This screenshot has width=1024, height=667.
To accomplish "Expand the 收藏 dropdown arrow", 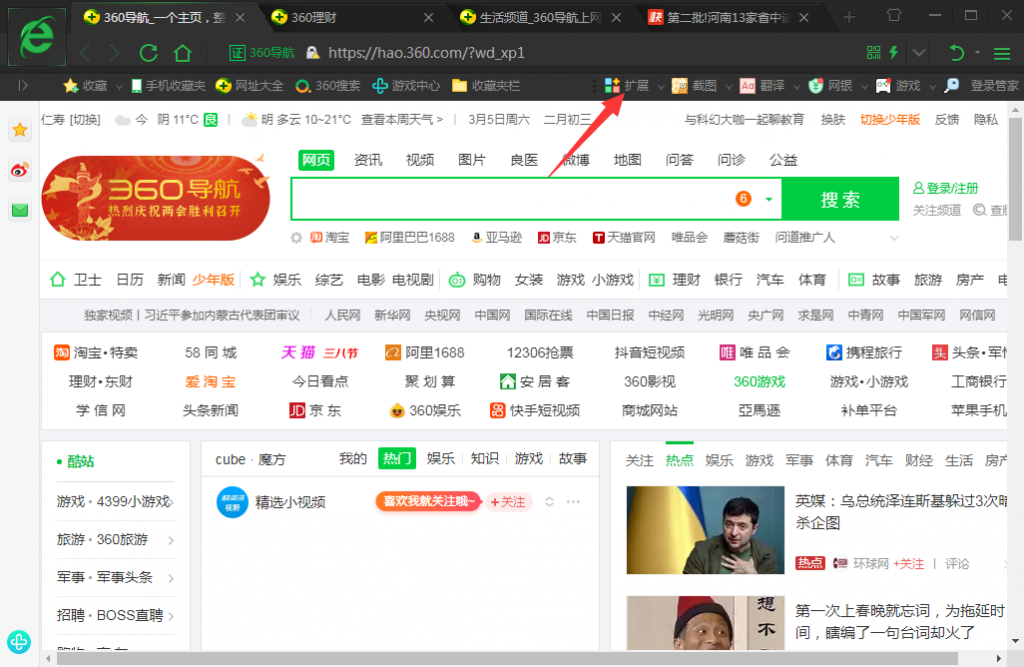I will [119, 86].
